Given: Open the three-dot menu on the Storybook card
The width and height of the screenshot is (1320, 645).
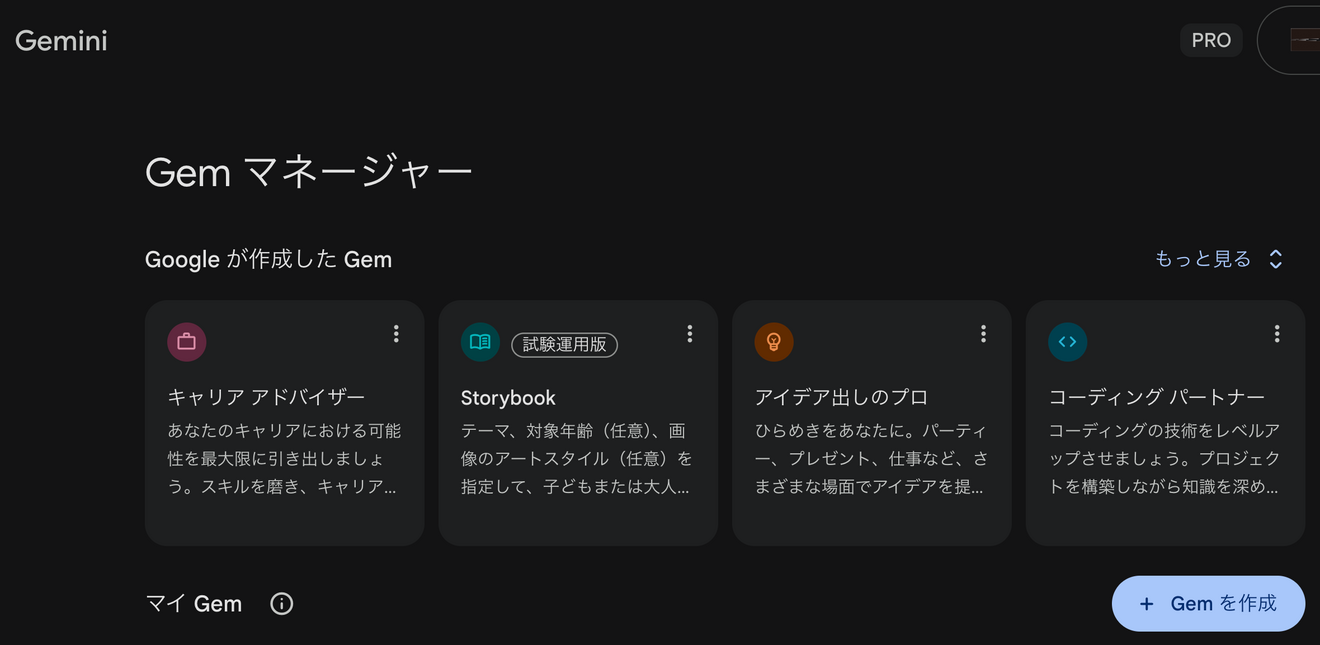Looking at the screenshot, I should pyautogui.click(x=689, y=334).
